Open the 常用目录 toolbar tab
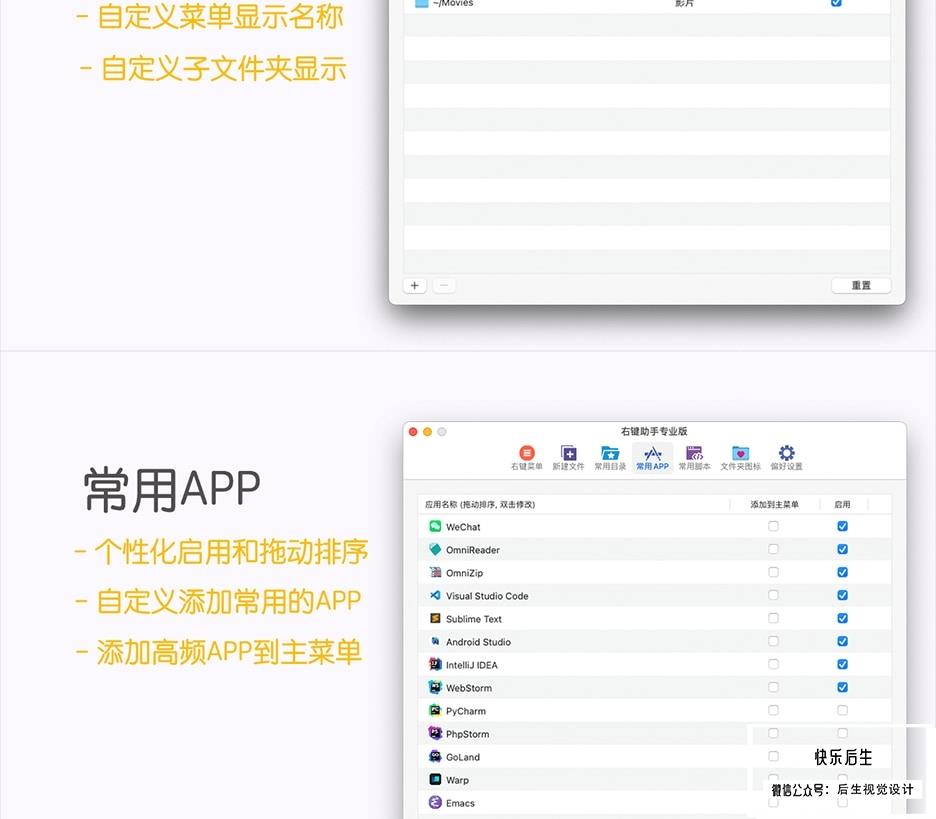The image size is (936, 819). click(x=610, y=458)
